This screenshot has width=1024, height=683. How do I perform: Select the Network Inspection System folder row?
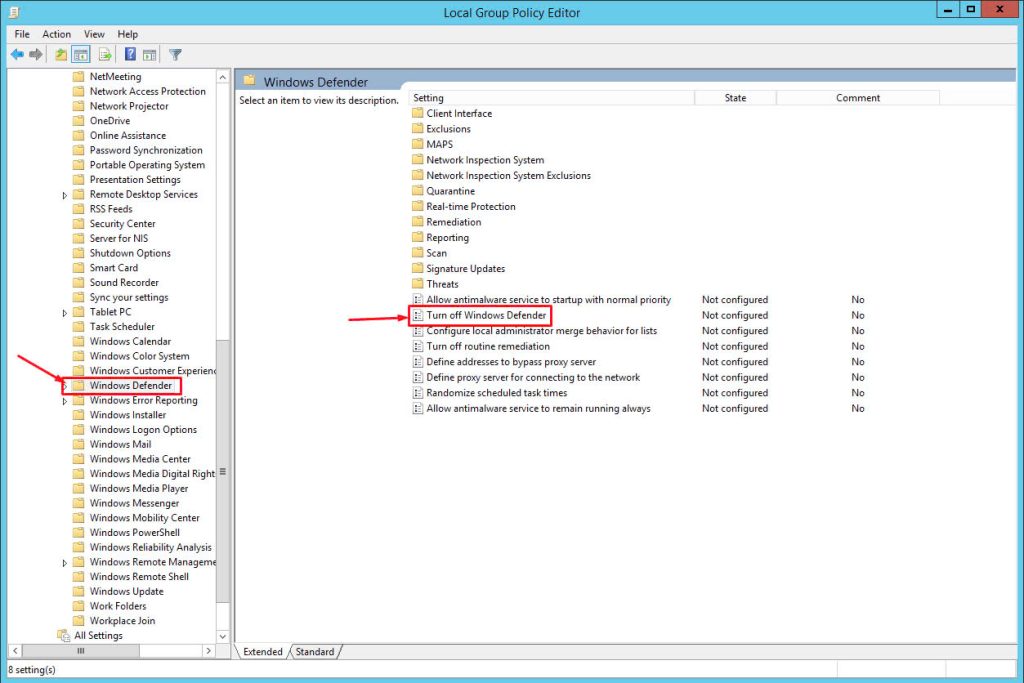pyautogui.click(x=485, y=160)
